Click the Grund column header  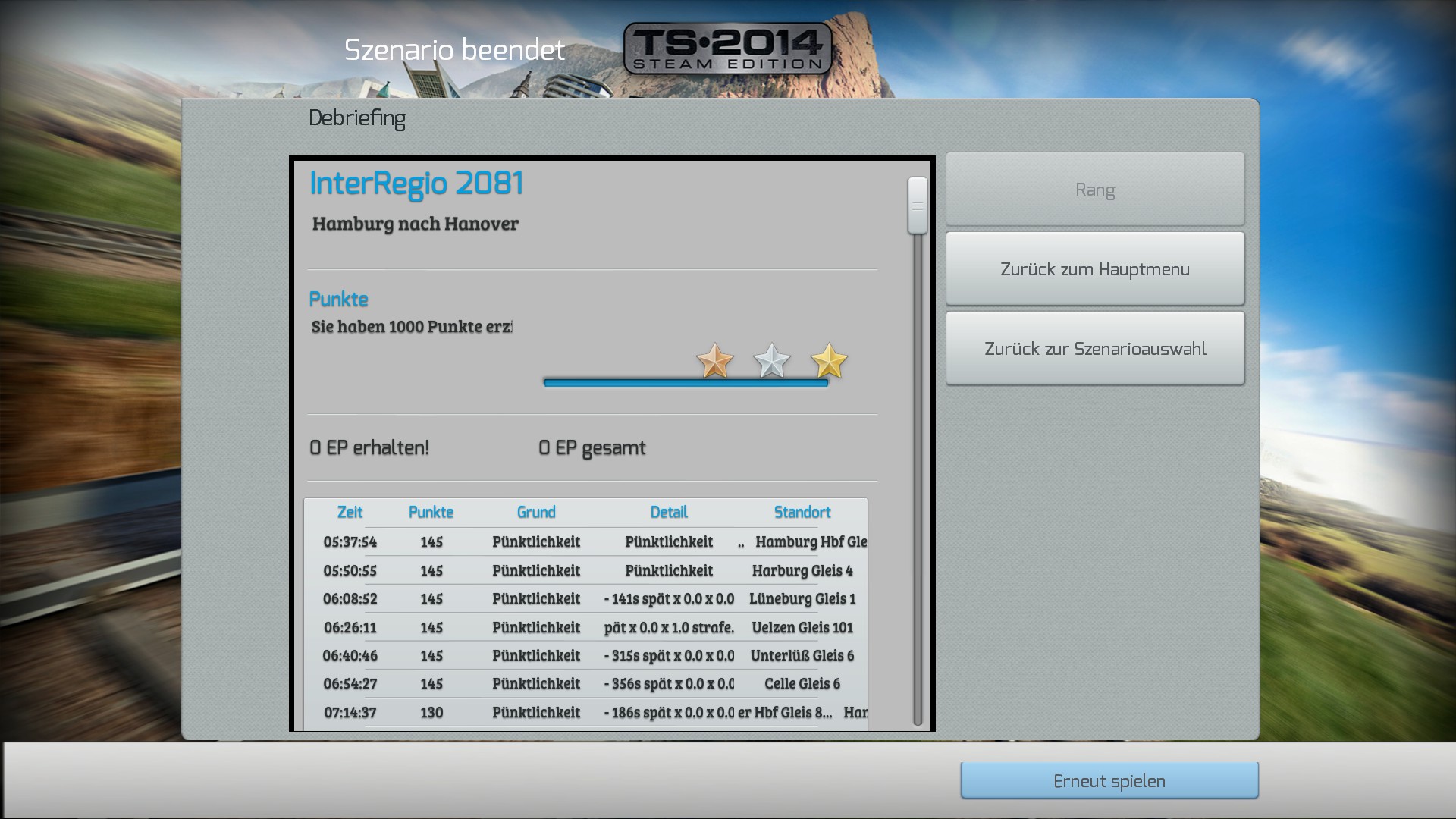tap(536, 513)
